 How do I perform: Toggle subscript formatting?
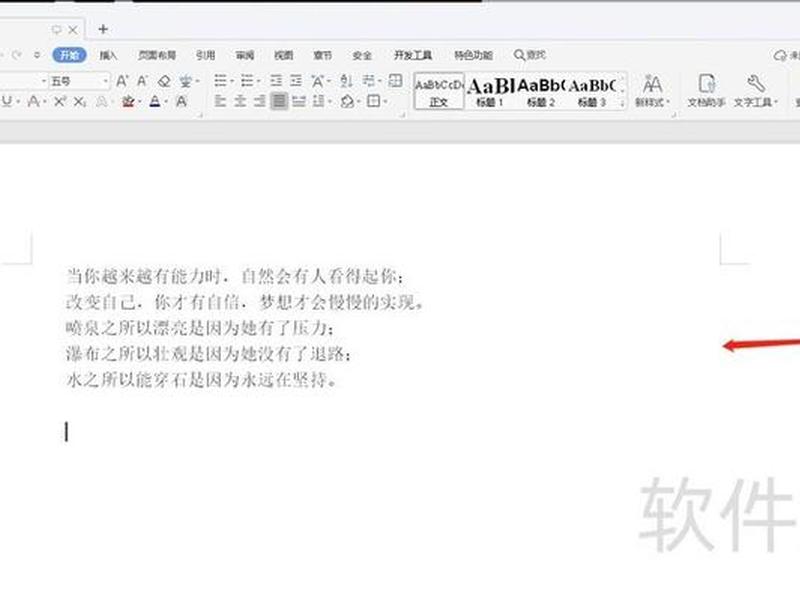tap(80, 102)
